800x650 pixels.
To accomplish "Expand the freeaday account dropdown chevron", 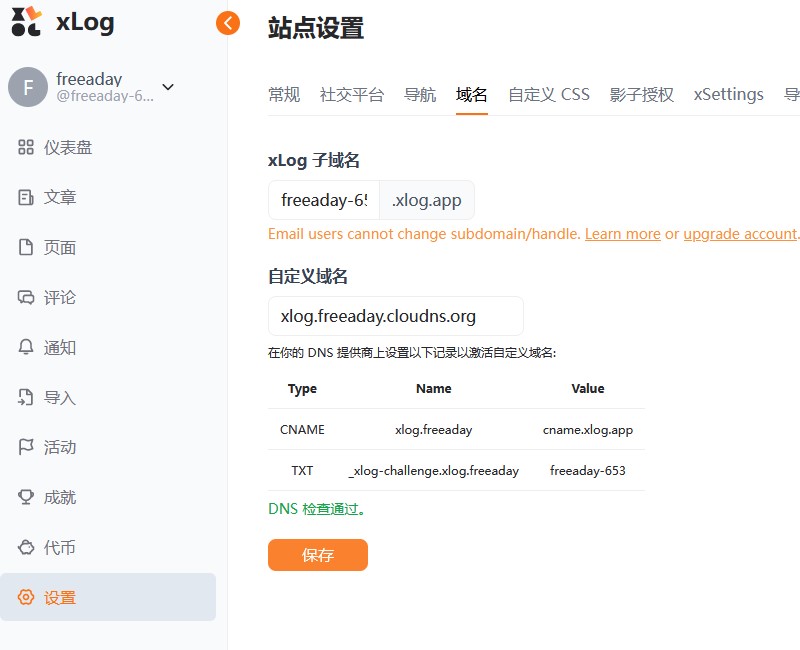I will [x=168, y=87].
